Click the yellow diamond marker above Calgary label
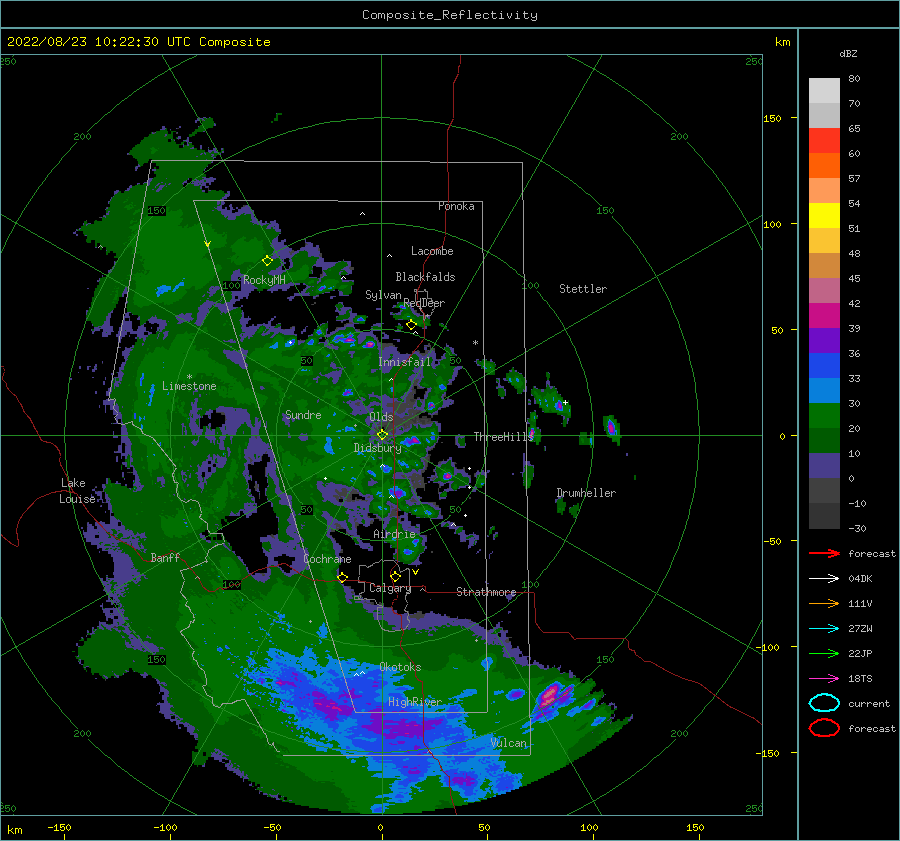This screenshot has height=841, width=900. click(x=395, y=576)
